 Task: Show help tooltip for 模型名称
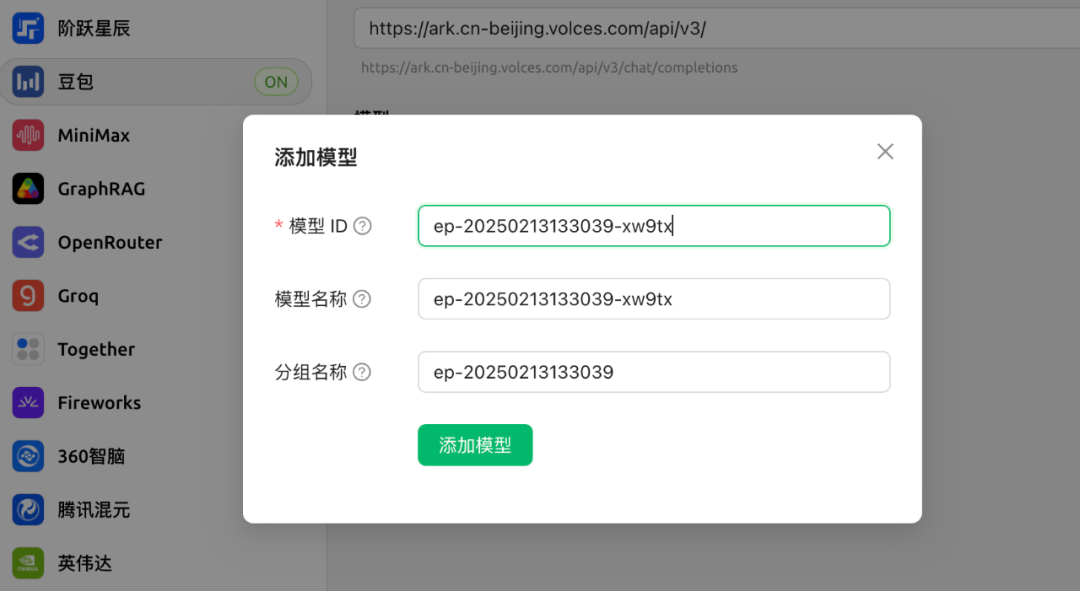click(362, 299)
